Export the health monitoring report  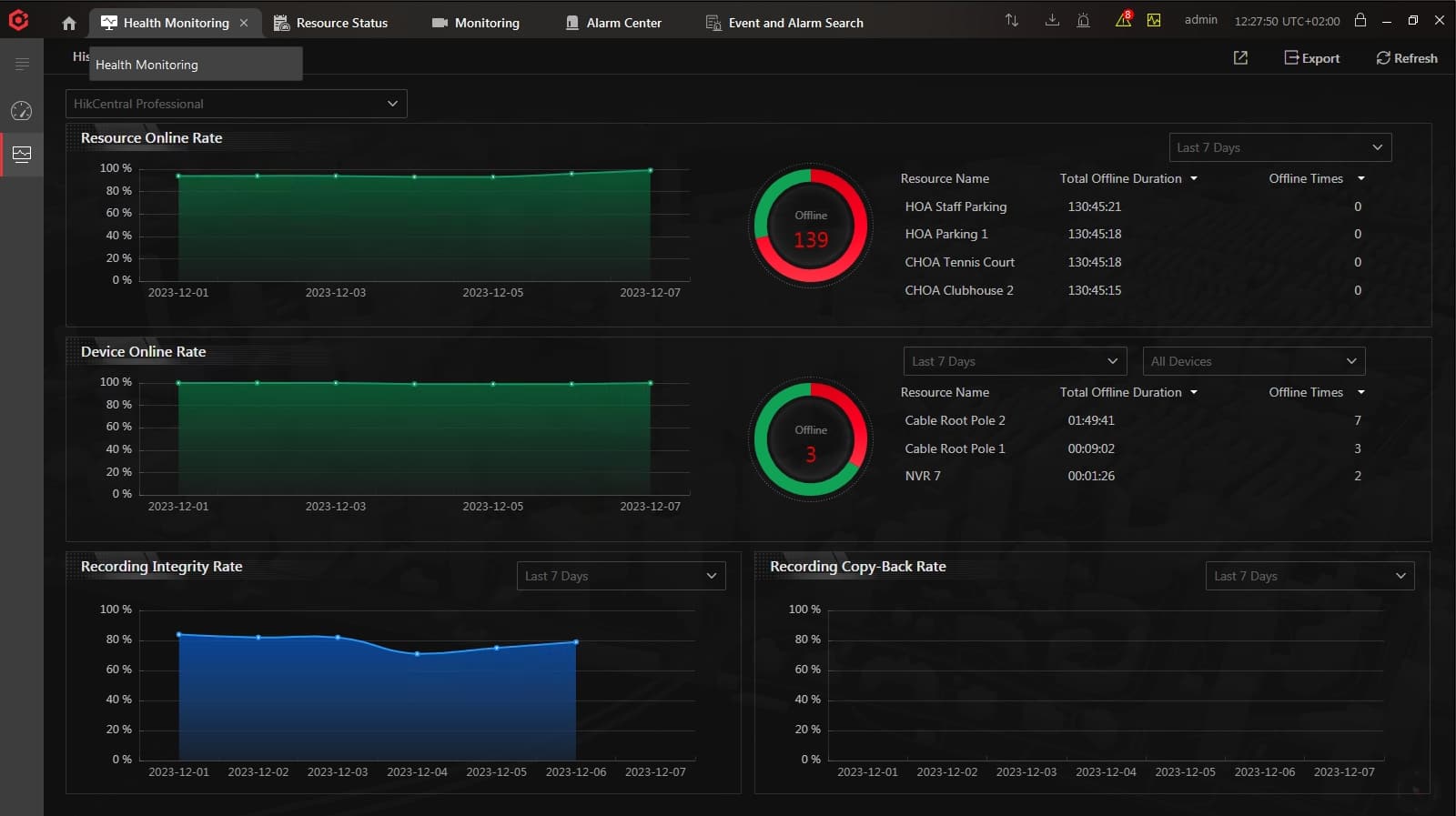1311,58
